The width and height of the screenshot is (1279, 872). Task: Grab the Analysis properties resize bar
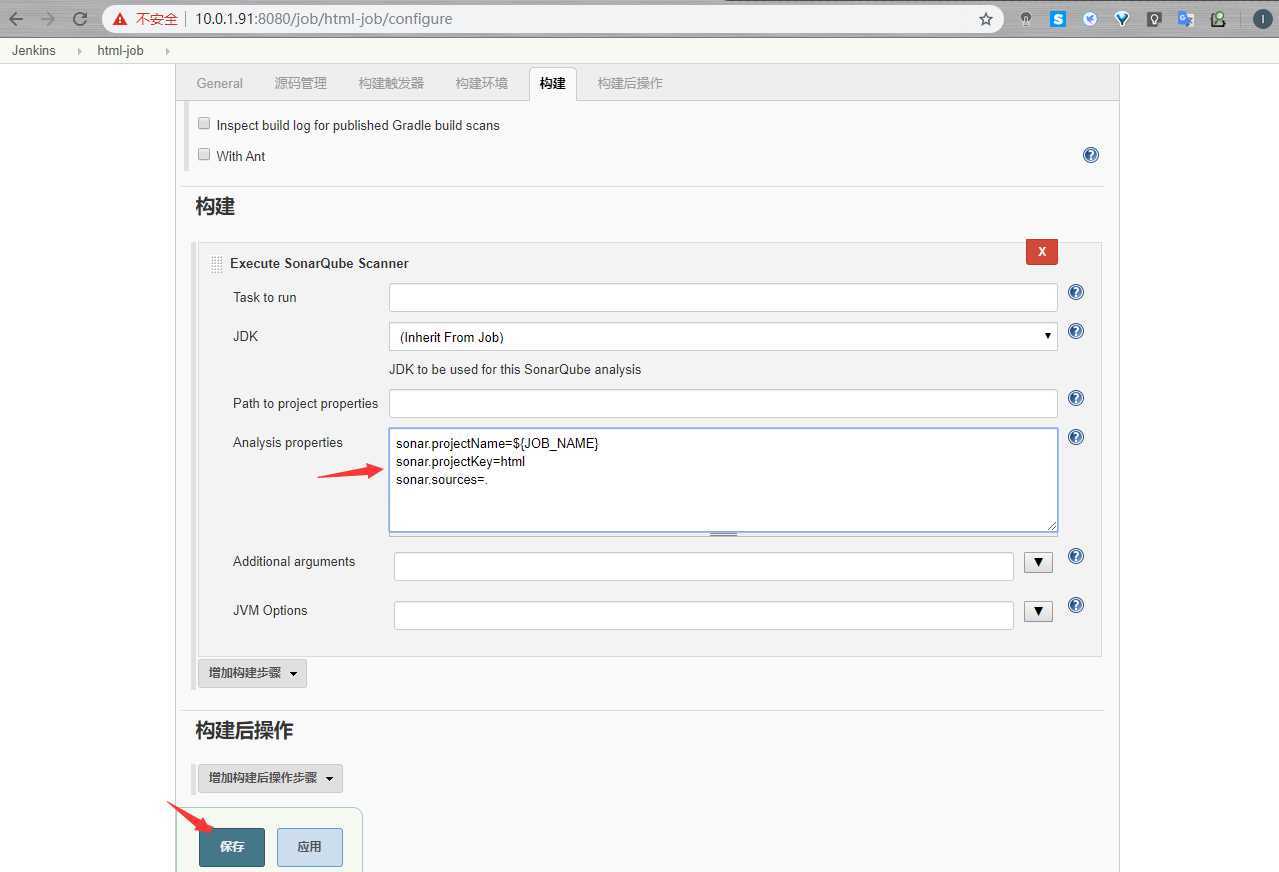[x=723, y=534]
